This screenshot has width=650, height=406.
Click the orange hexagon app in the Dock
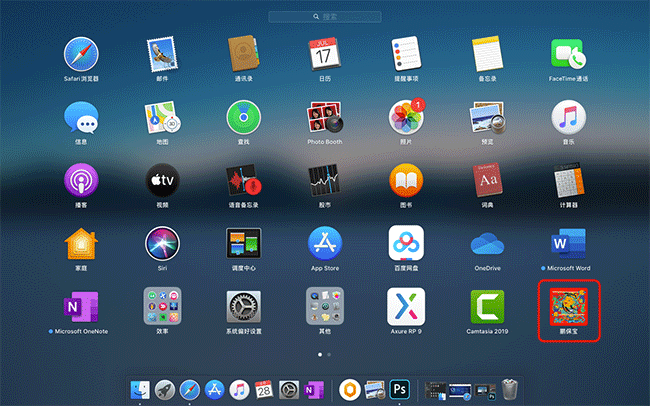point(349,390)
